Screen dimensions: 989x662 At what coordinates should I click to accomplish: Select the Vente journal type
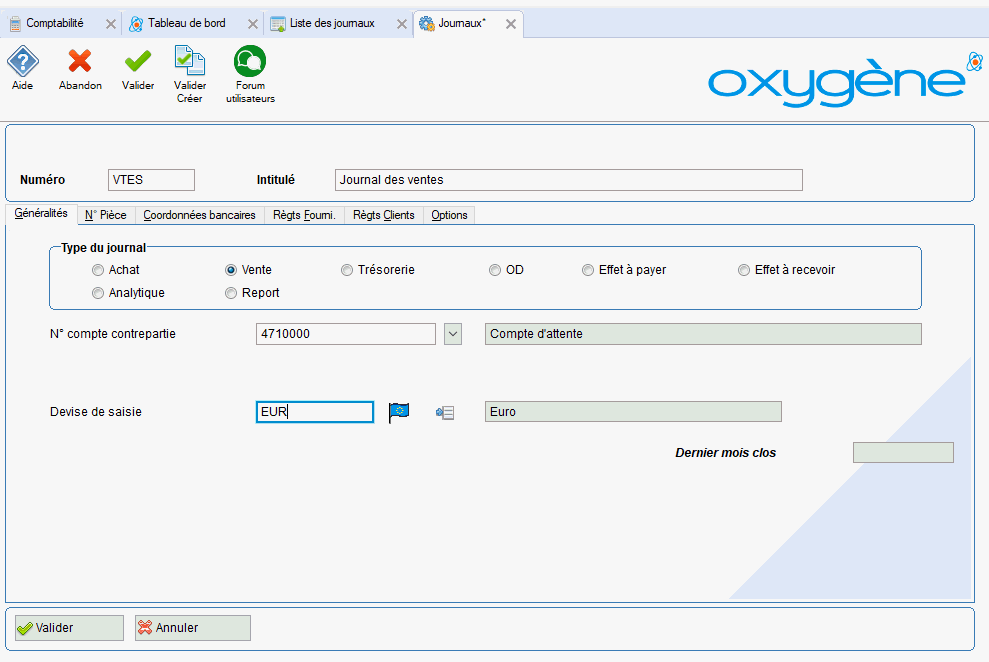231,270
